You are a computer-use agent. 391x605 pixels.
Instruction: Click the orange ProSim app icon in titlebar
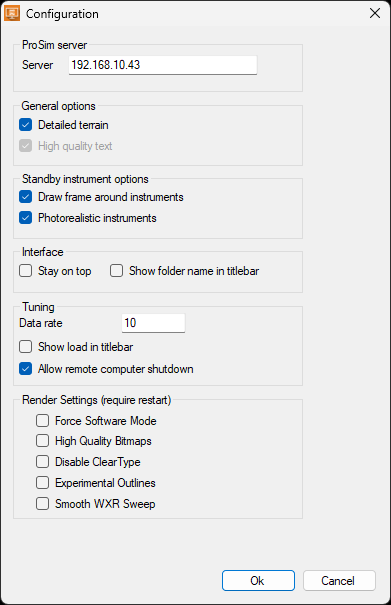coord(12,13)
